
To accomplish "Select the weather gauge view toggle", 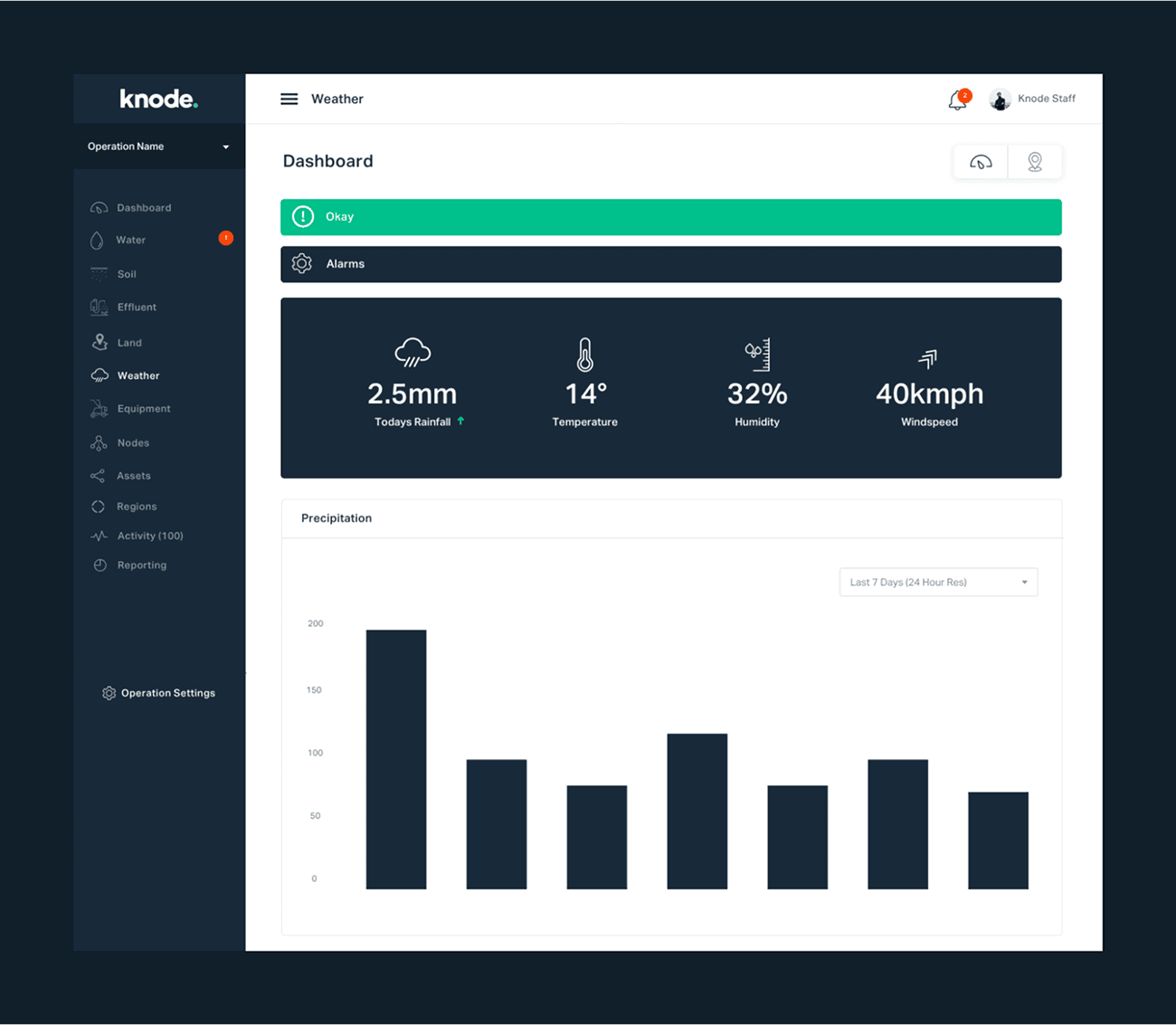I will (x=981, y=161).
